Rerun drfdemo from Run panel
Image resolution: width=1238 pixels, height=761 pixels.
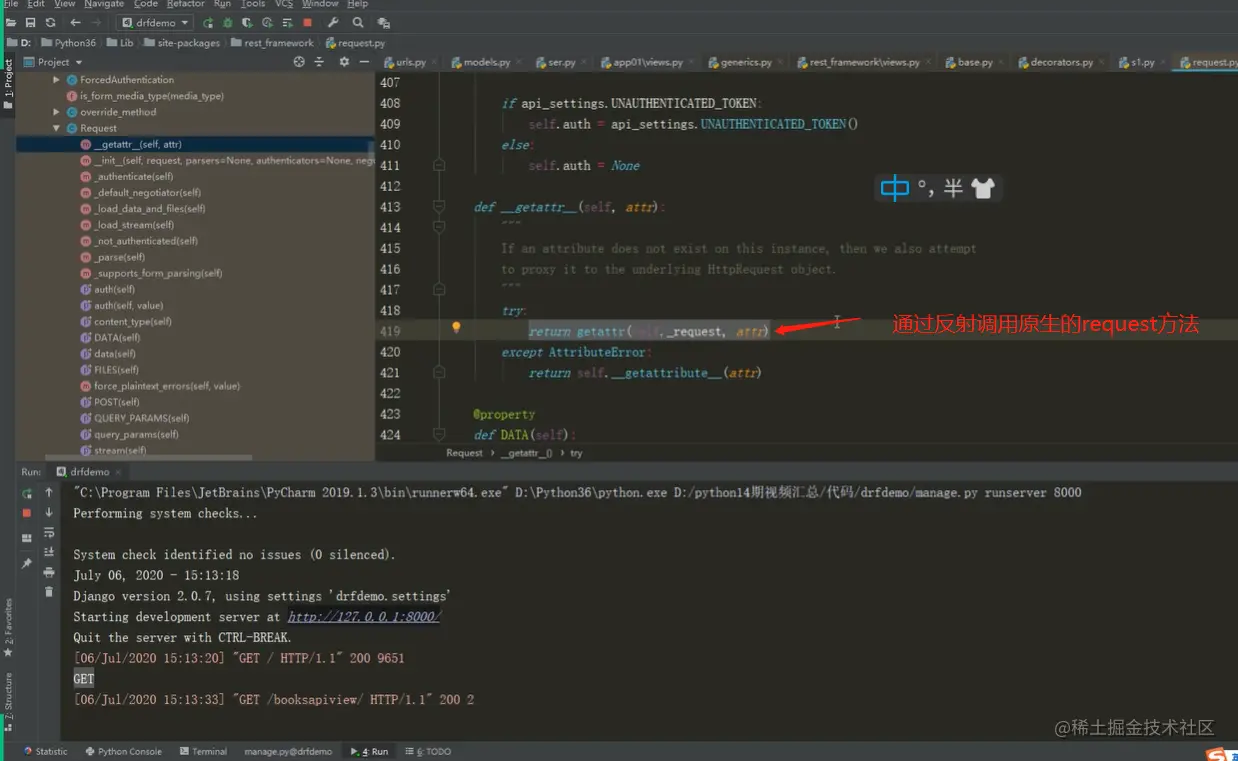pyautogui.click(x=27, y=493)
